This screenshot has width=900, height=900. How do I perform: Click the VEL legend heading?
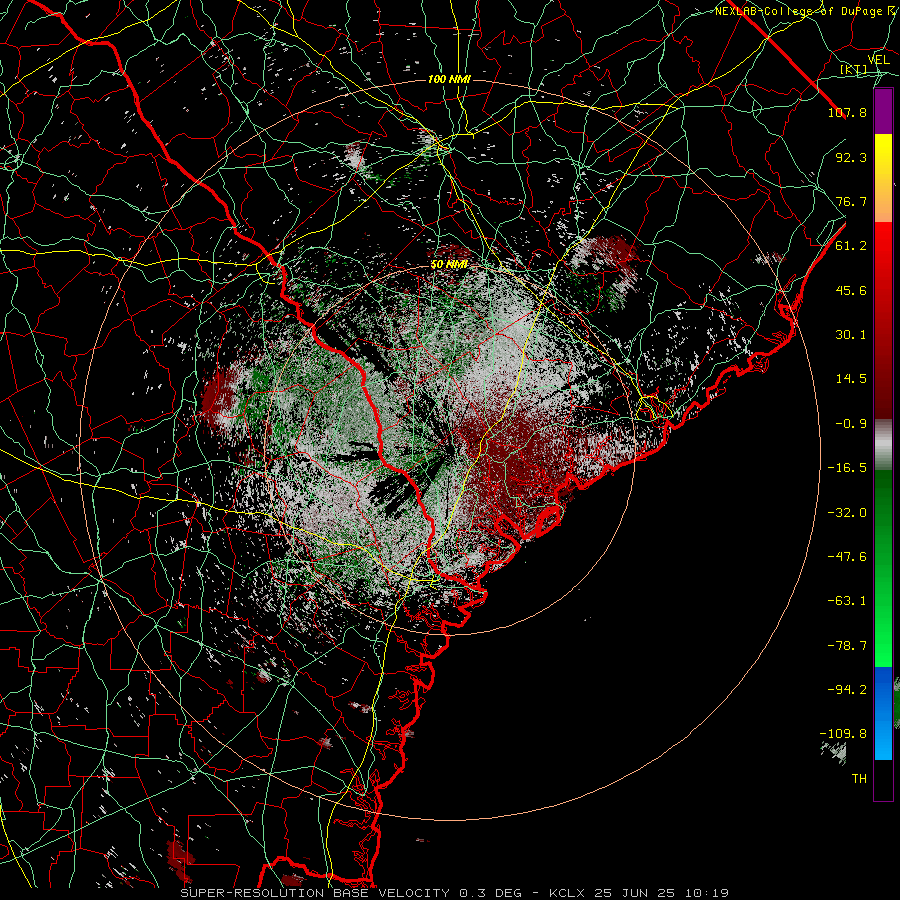878,60
